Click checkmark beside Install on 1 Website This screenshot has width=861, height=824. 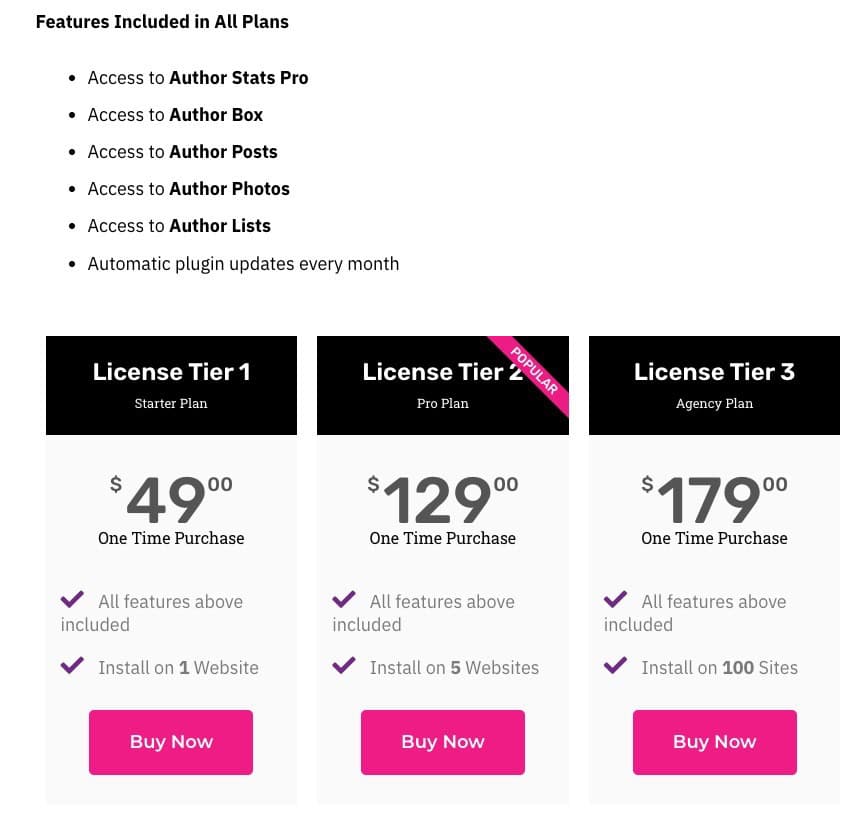(x=72, y=665)
